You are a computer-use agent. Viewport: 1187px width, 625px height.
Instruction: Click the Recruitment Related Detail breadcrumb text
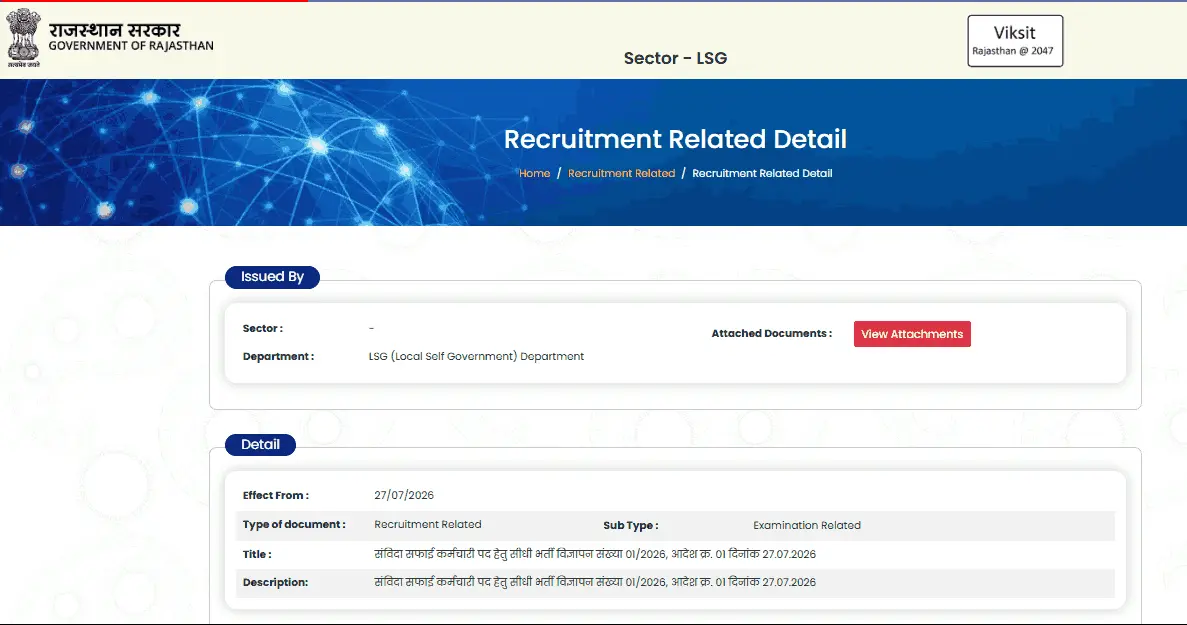762,173
